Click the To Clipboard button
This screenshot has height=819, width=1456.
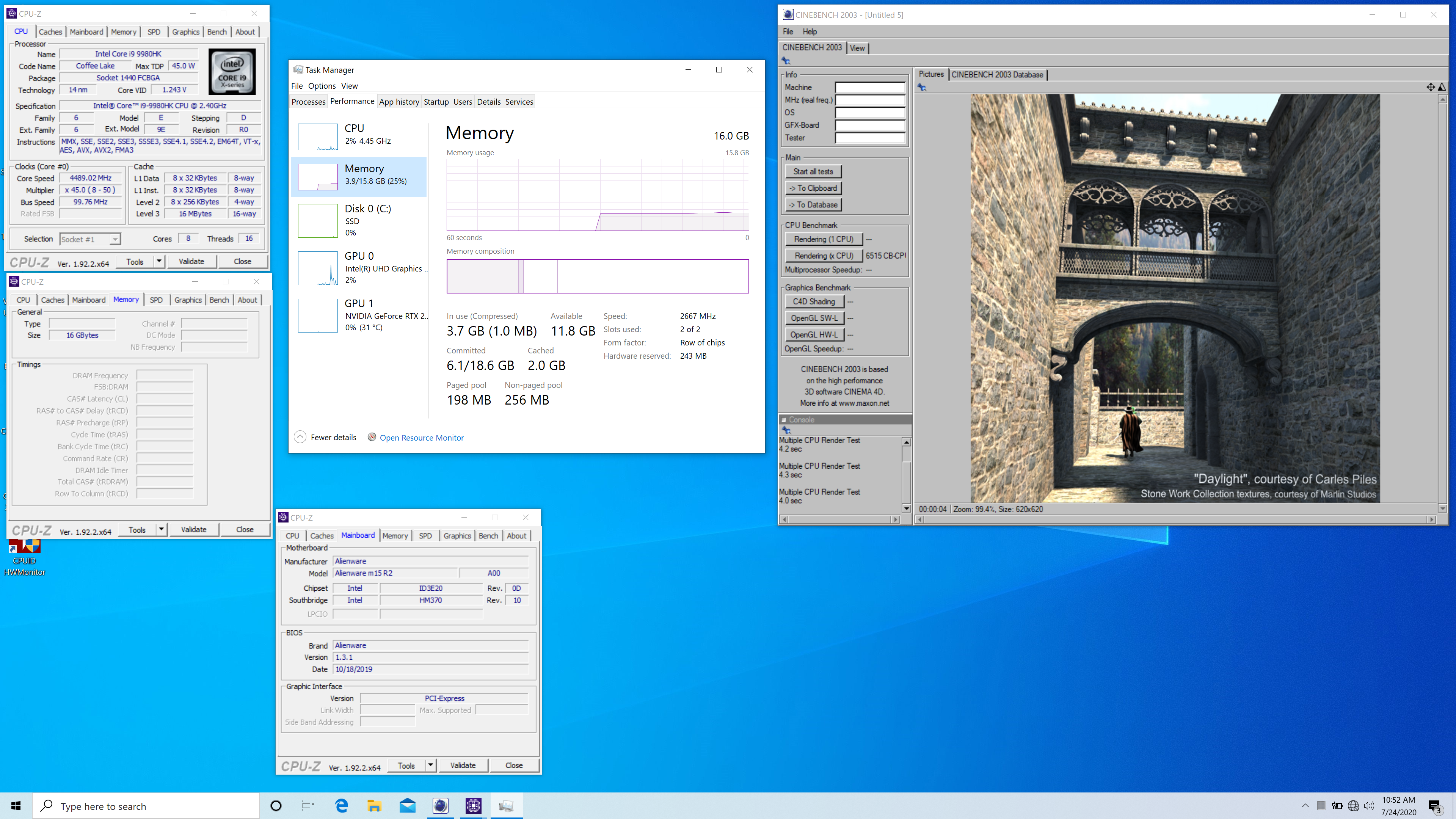(813, 188)
